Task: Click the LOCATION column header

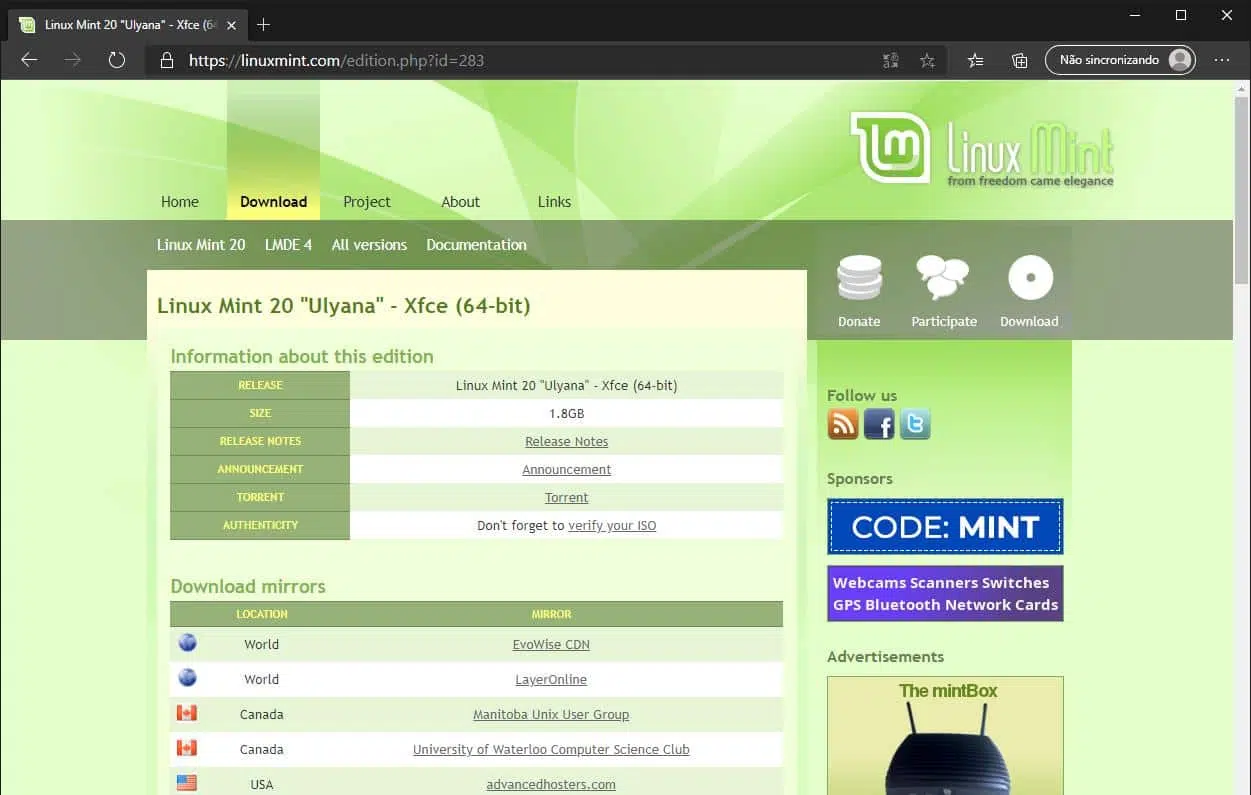Action: (x=262, y=614)
